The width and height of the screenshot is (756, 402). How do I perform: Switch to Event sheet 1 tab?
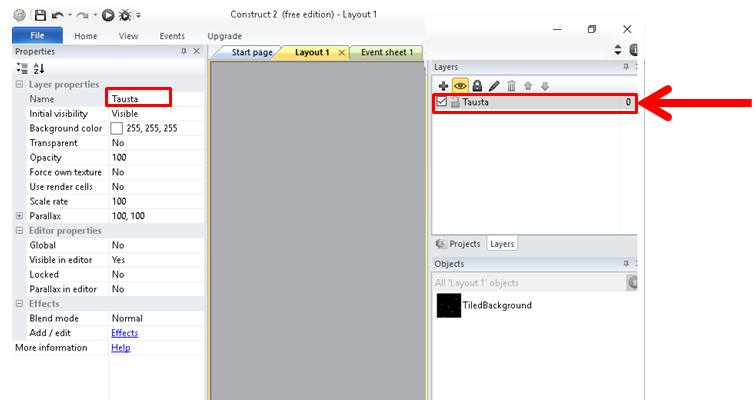click(386, 52)
